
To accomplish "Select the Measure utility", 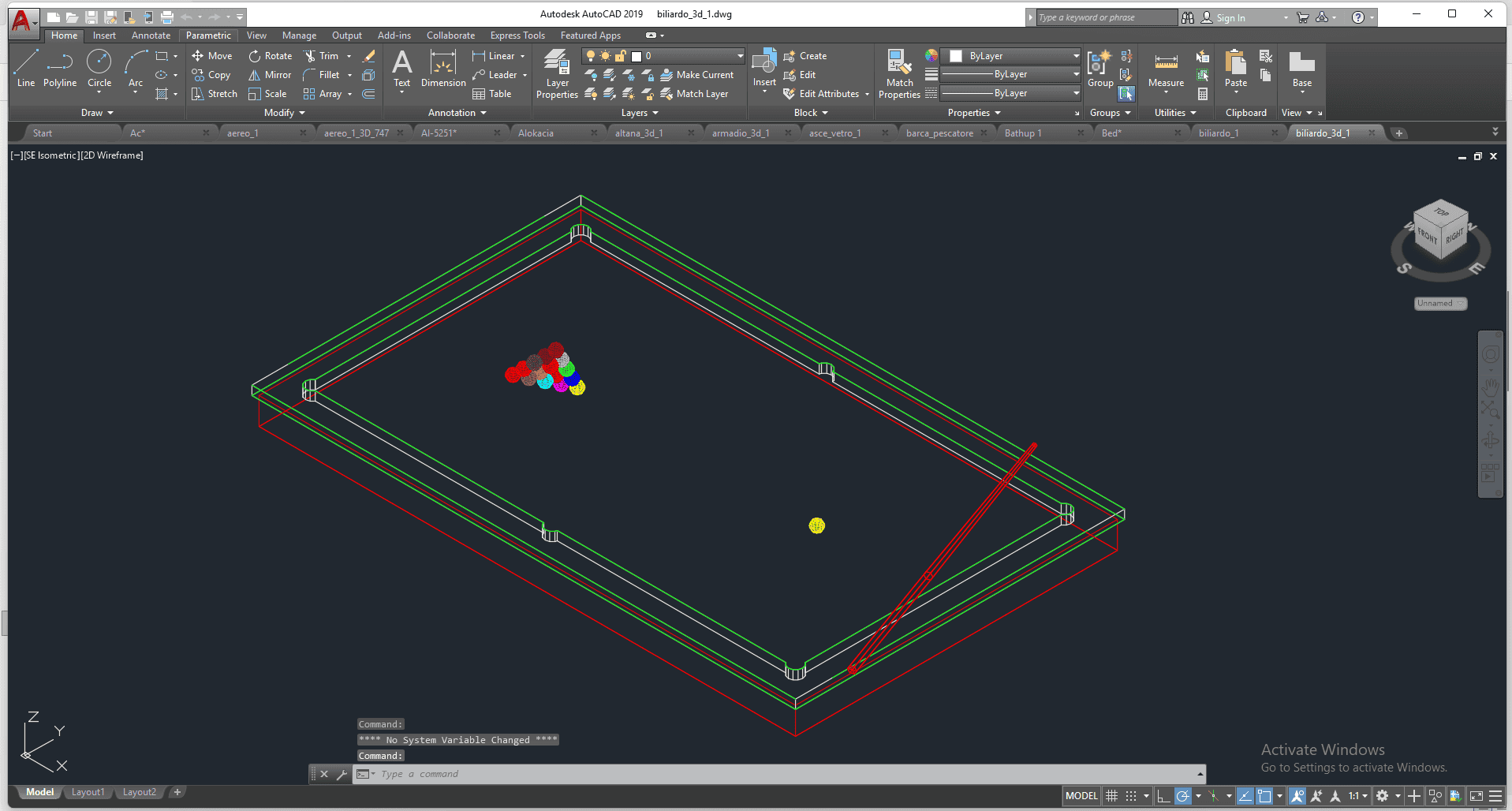I will (1166, 69).
